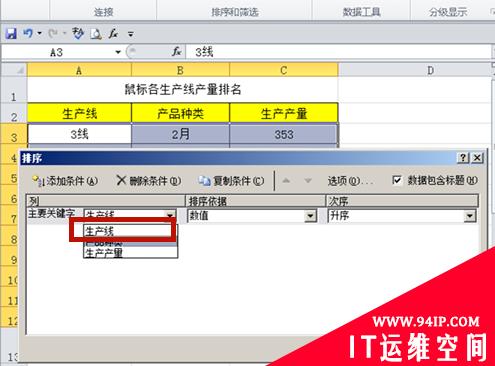Click the 删除条件 button

[149, 181]
